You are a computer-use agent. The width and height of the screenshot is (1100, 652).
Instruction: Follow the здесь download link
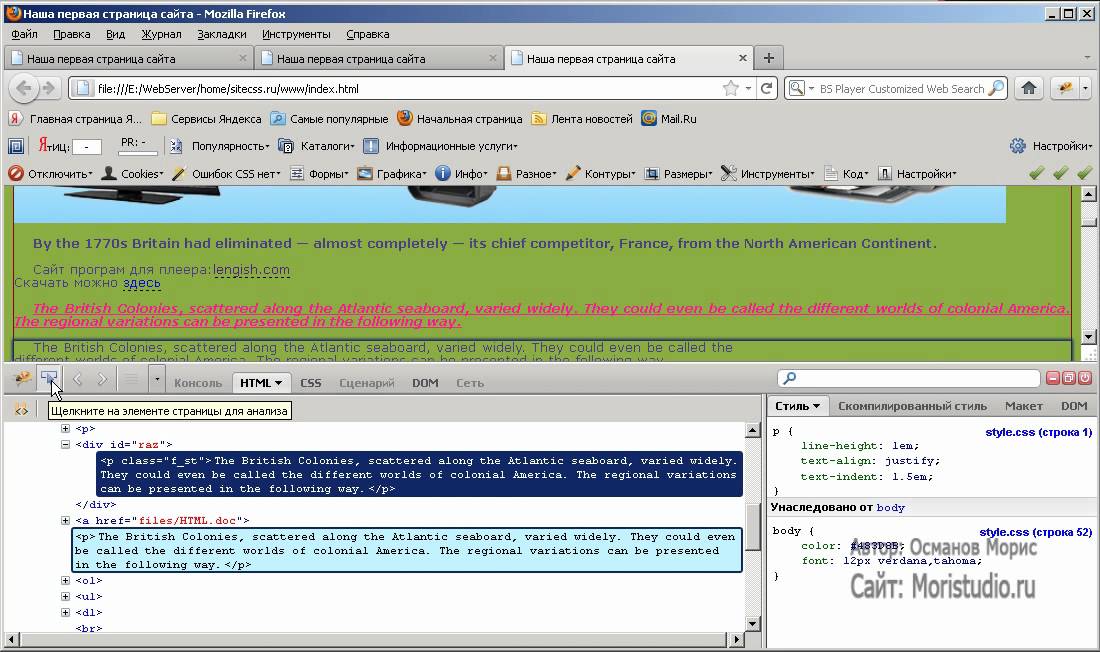tap(142, 283)
